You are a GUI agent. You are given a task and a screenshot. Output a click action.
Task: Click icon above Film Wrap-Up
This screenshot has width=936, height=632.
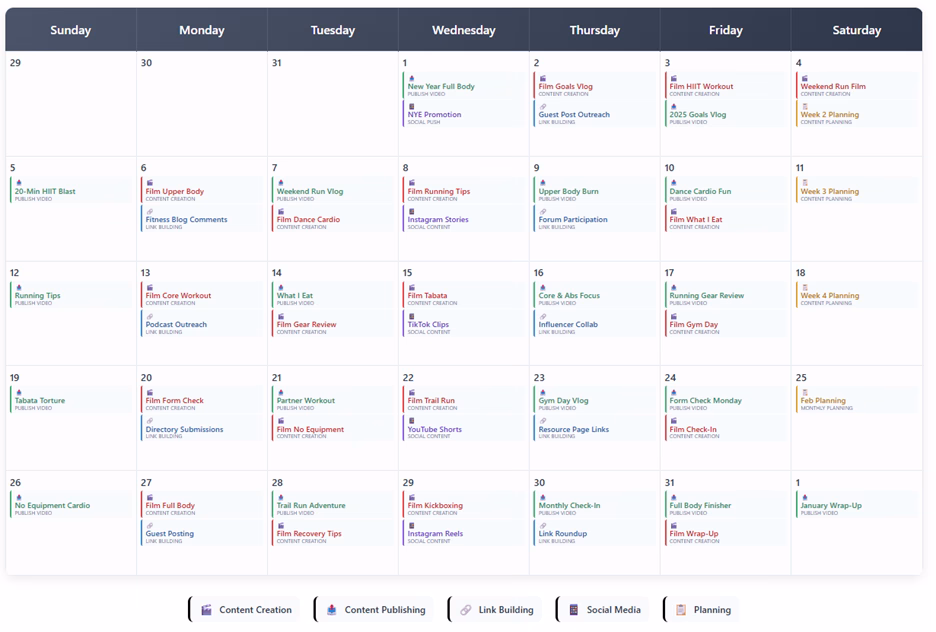pos(673,526)
